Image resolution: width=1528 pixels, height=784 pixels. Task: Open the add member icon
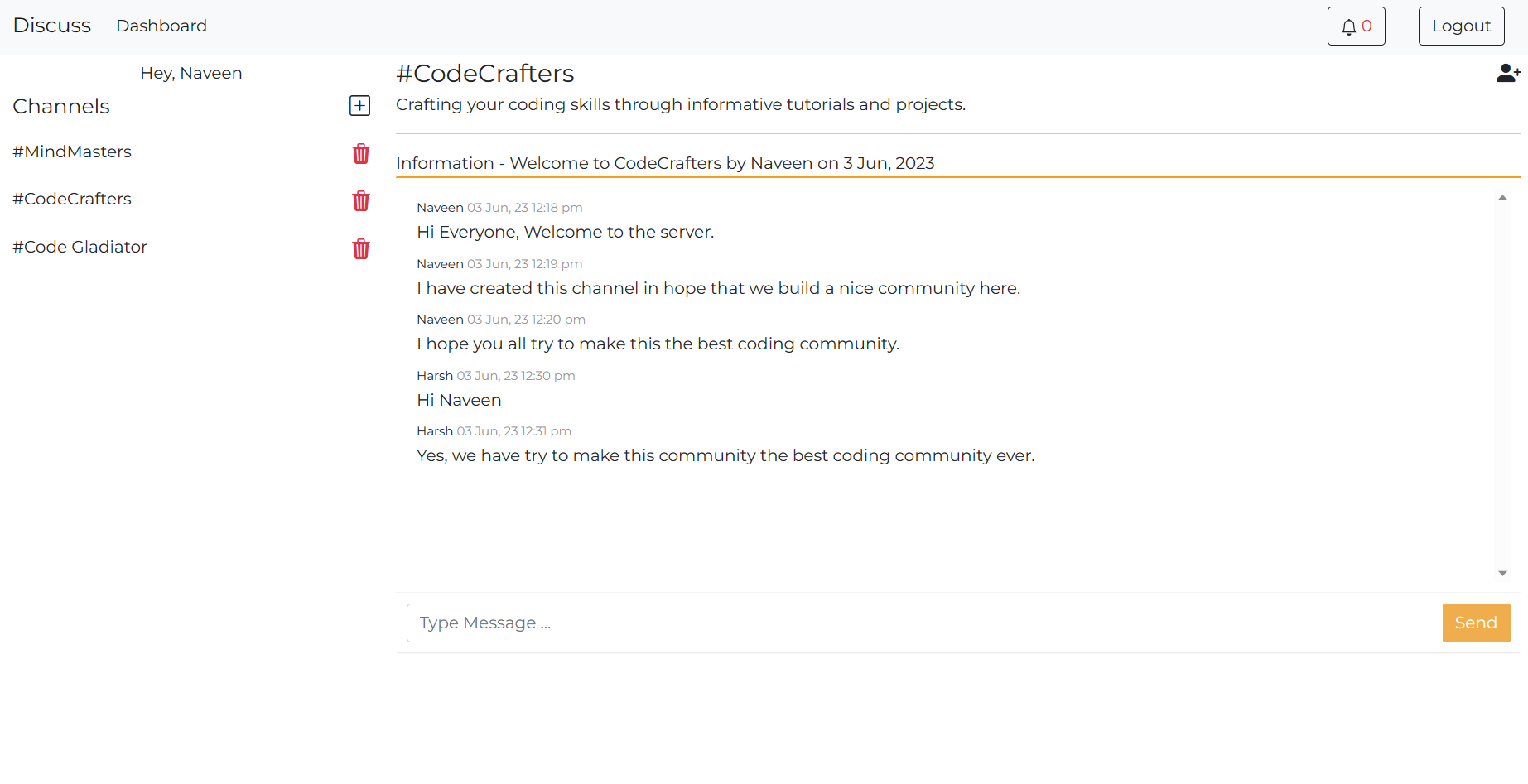click(1508, 74)
